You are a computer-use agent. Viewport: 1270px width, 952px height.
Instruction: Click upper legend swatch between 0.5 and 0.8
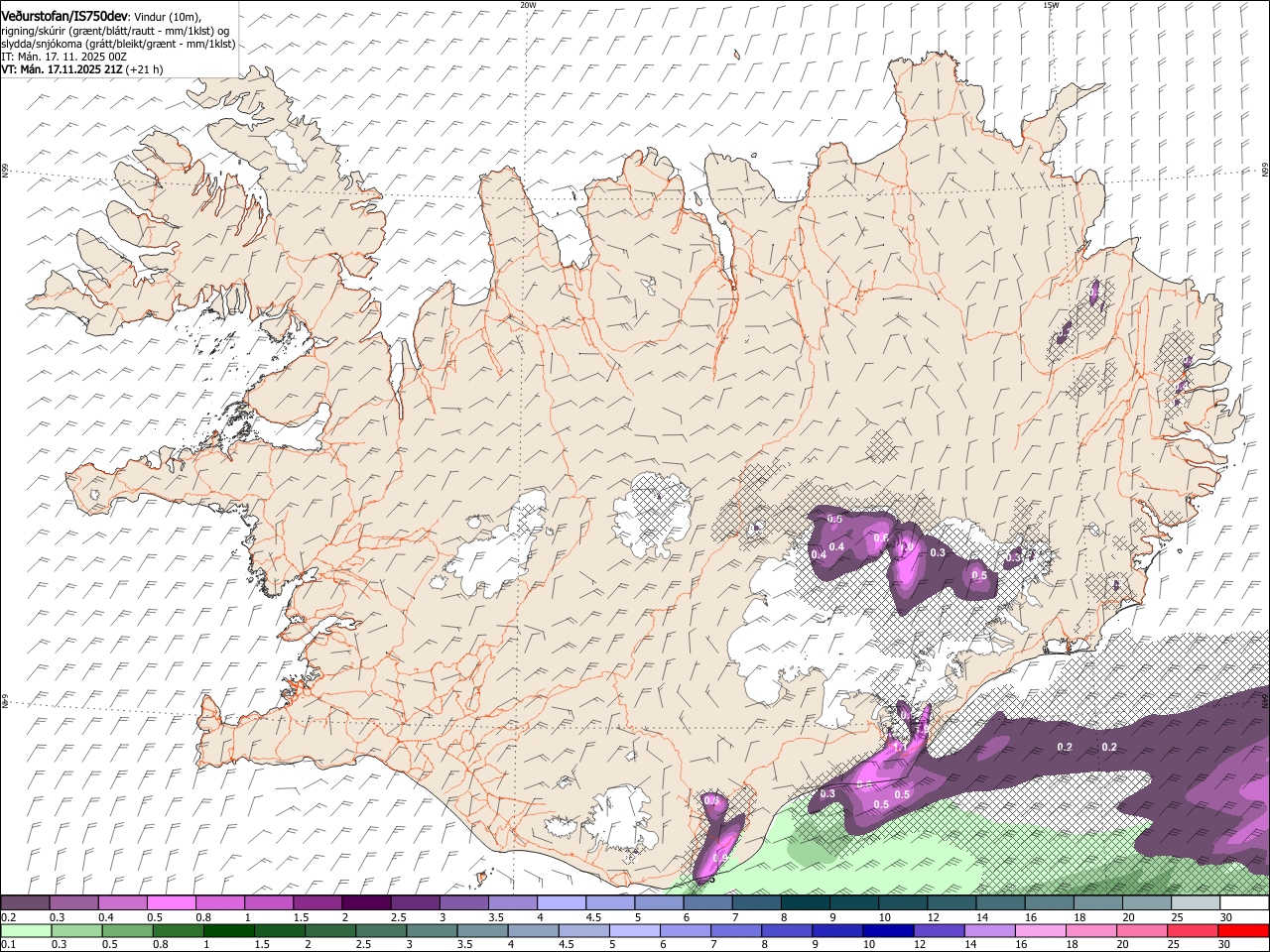click(x=172, y=903)
